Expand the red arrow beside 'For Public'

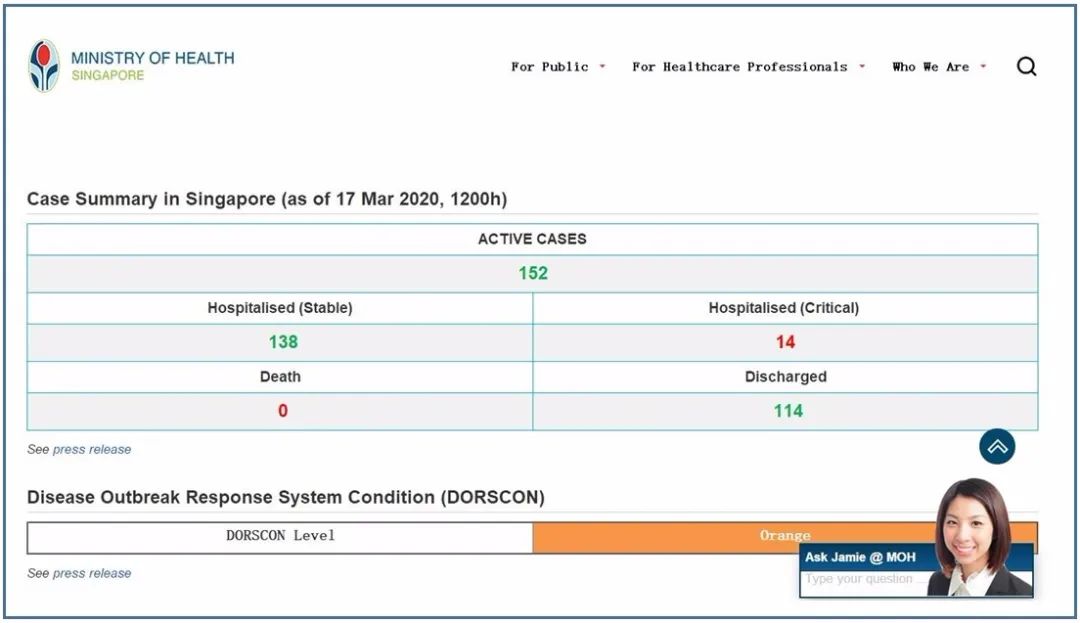click(x=602, y=67)
